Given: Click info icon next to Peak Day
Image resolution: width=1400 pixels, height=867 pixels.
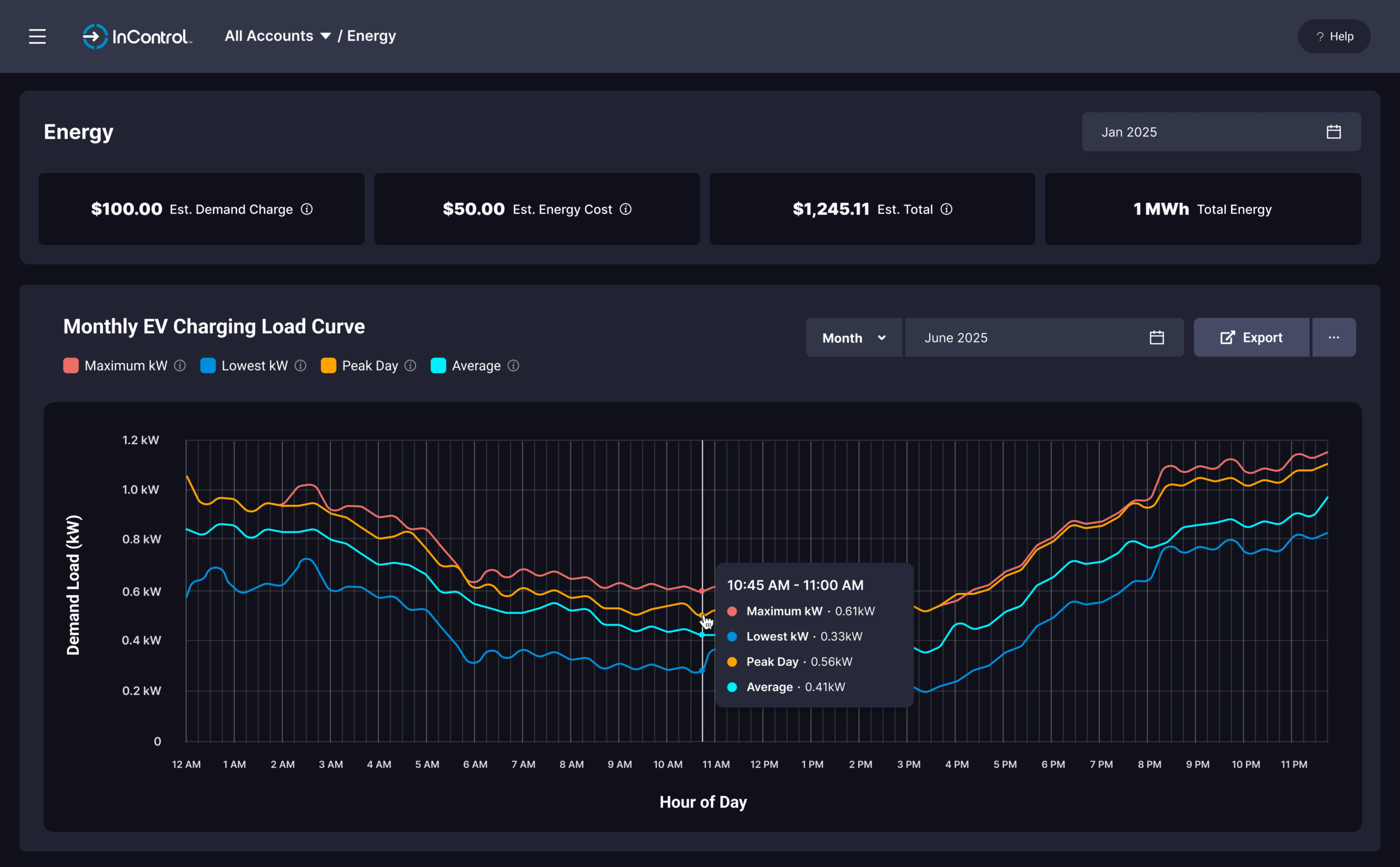Looking at the screenshot, I should click(x=410, y=366).
